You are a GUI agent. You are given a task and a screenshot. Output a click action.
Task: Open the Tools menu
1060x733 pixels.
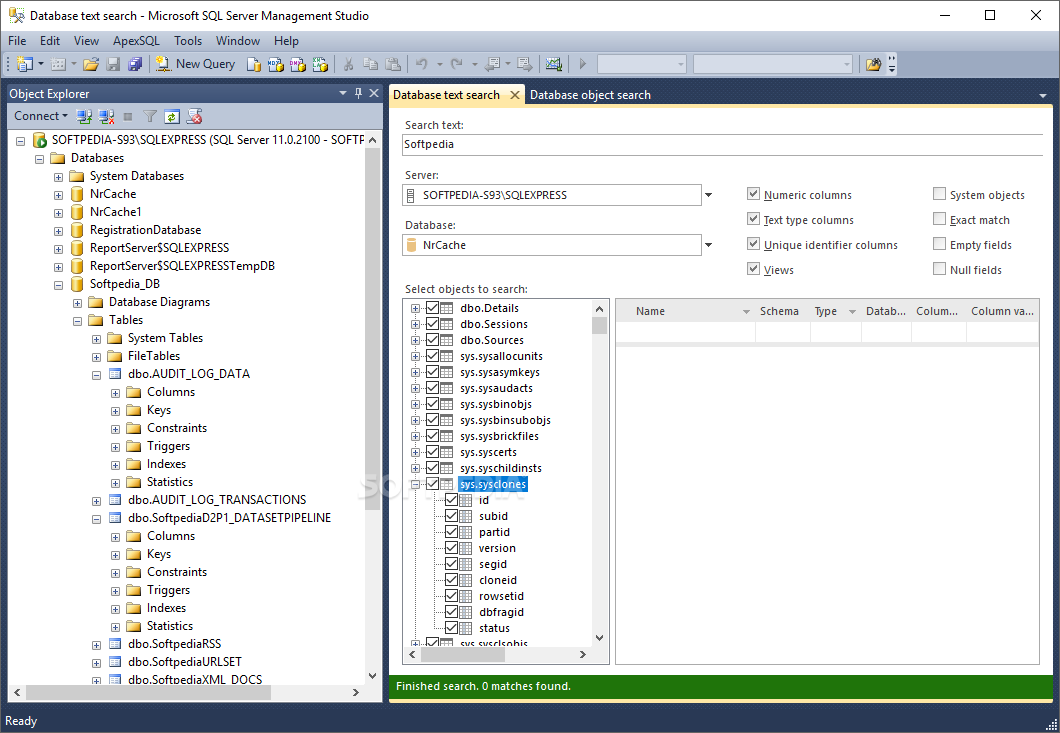(188, 41)
